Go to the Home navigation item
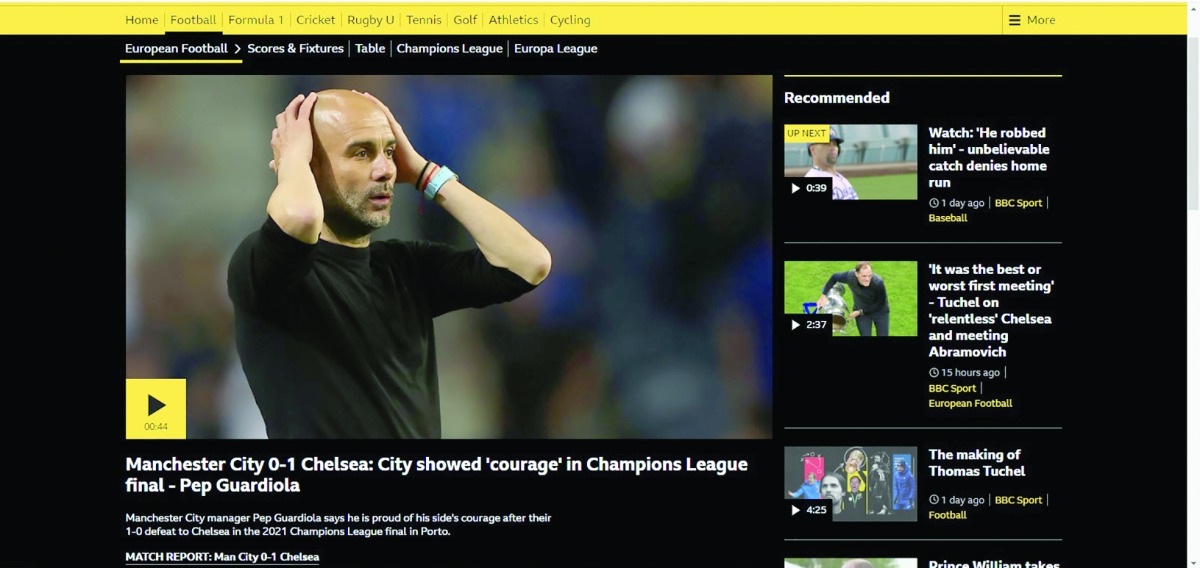This screenshot has width=1200, height=568. pyautogui.click(x=142, y=20)
